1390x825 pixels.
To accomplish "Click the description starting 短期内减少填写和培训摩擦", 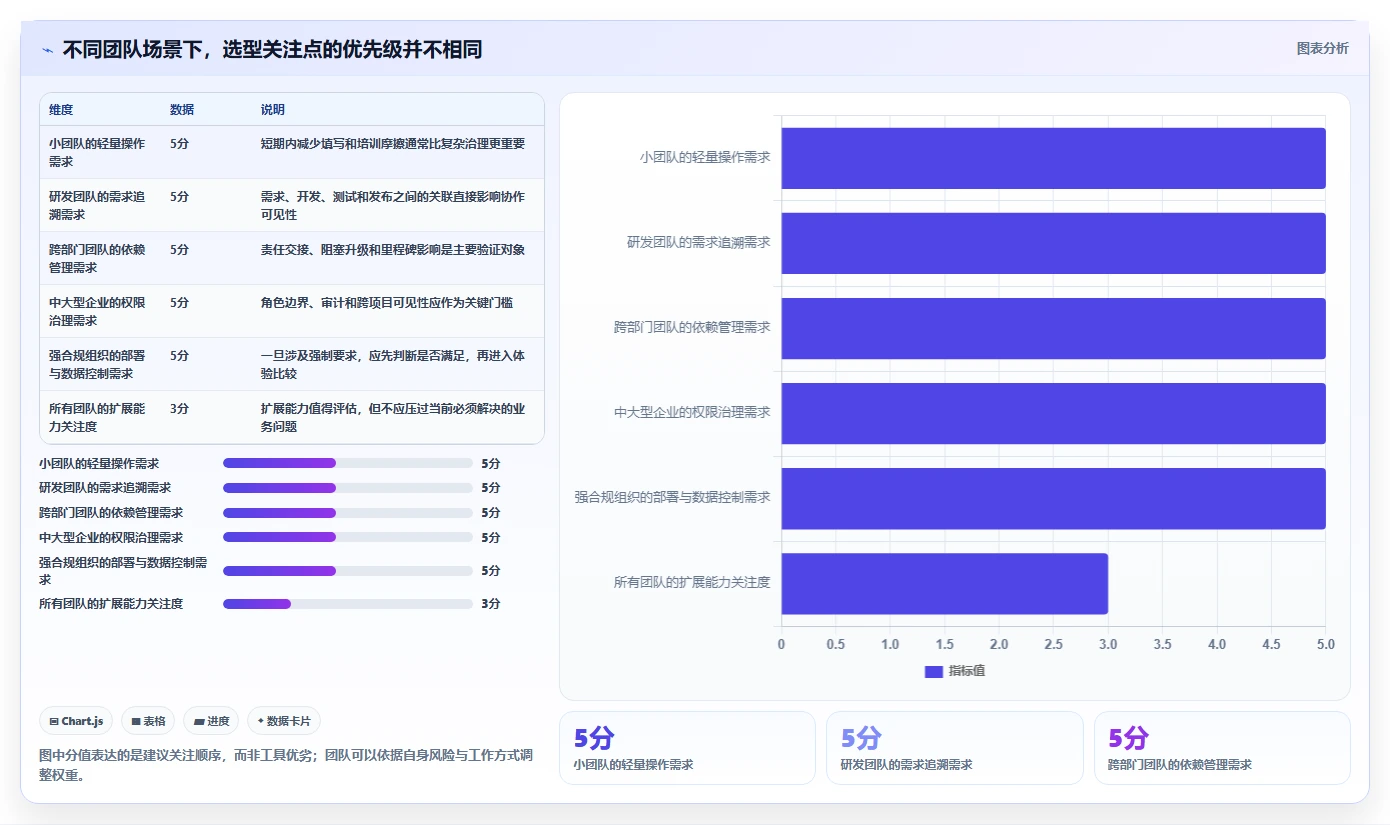I will tap(393, 143).
